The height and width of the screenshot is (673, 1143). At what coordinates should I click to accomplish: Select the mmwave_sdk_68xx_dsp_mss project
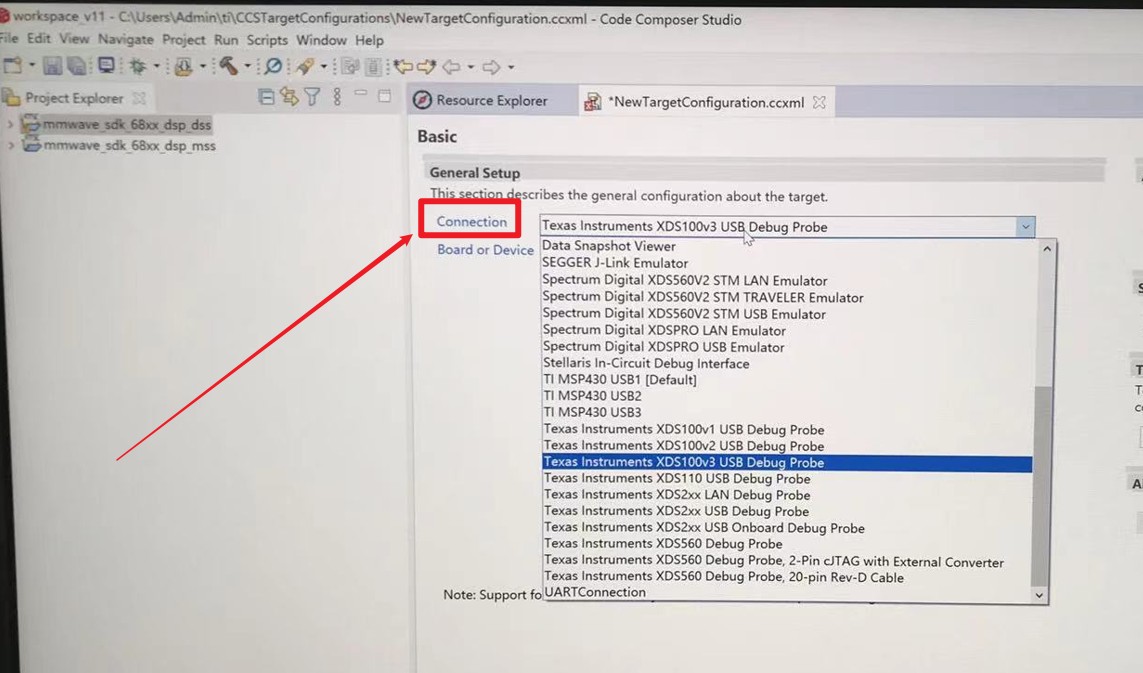point(130,145)
